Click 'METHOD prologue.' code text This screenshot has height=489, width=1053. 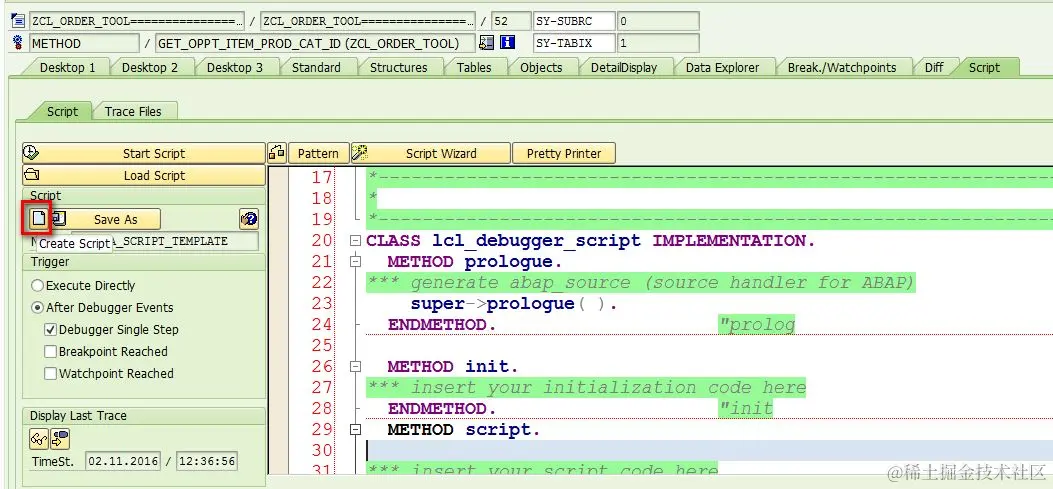(475, 261)
